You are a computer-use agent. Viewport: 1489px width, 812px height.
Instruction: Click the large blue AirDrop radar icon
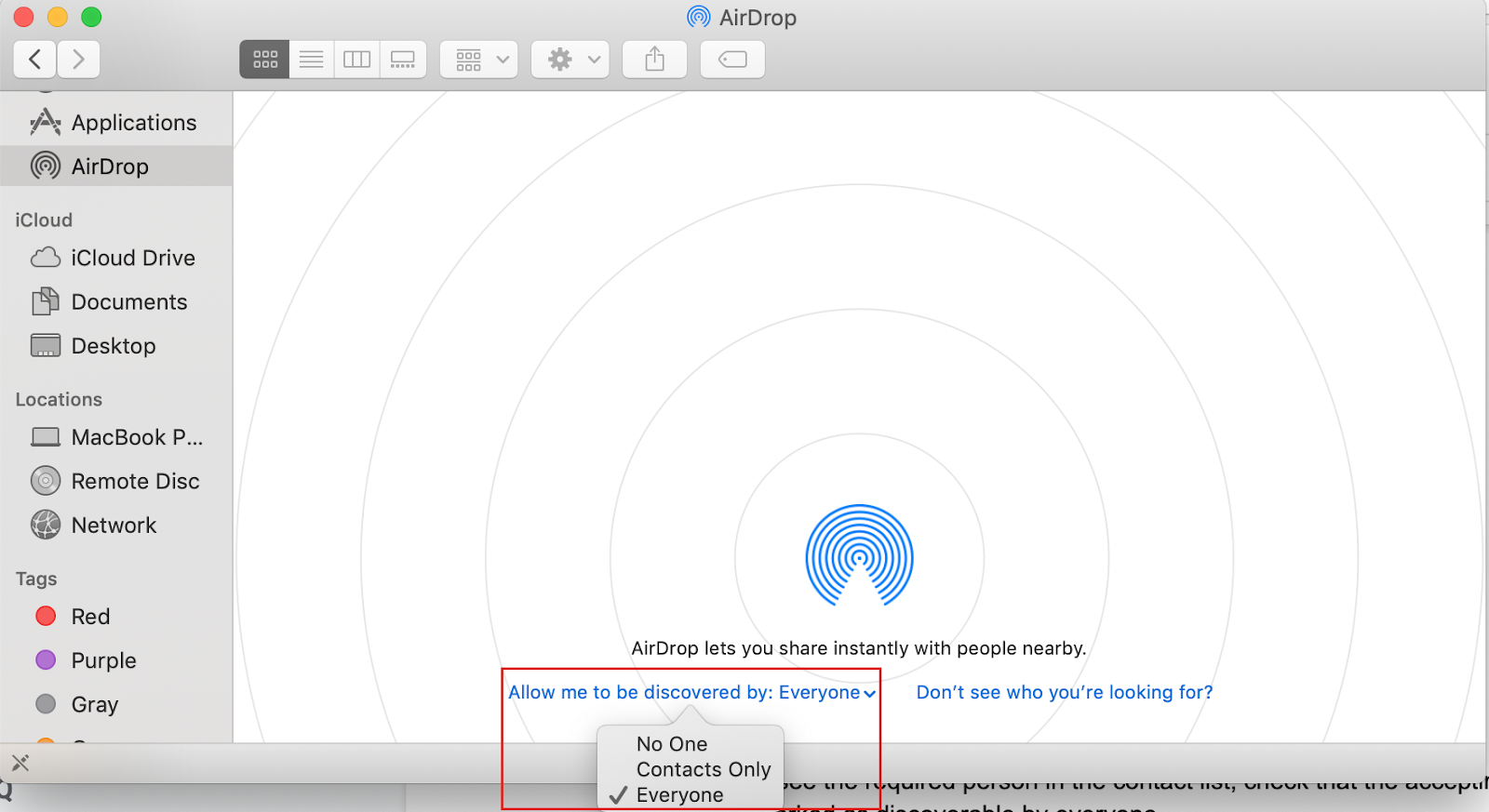pos(859,555)
